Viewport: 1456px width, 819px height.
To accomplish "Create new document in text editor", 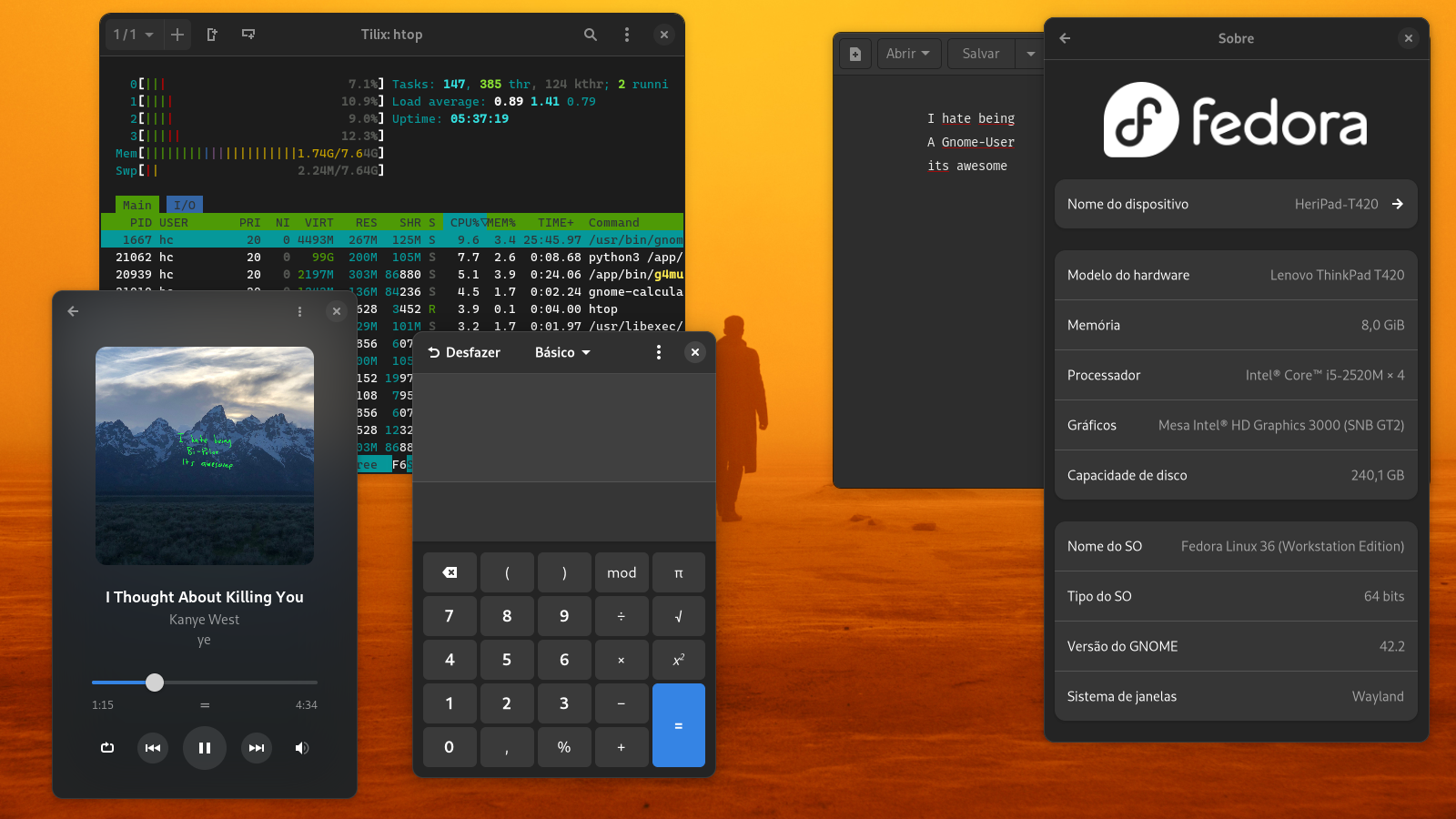I will pos(855,54).
